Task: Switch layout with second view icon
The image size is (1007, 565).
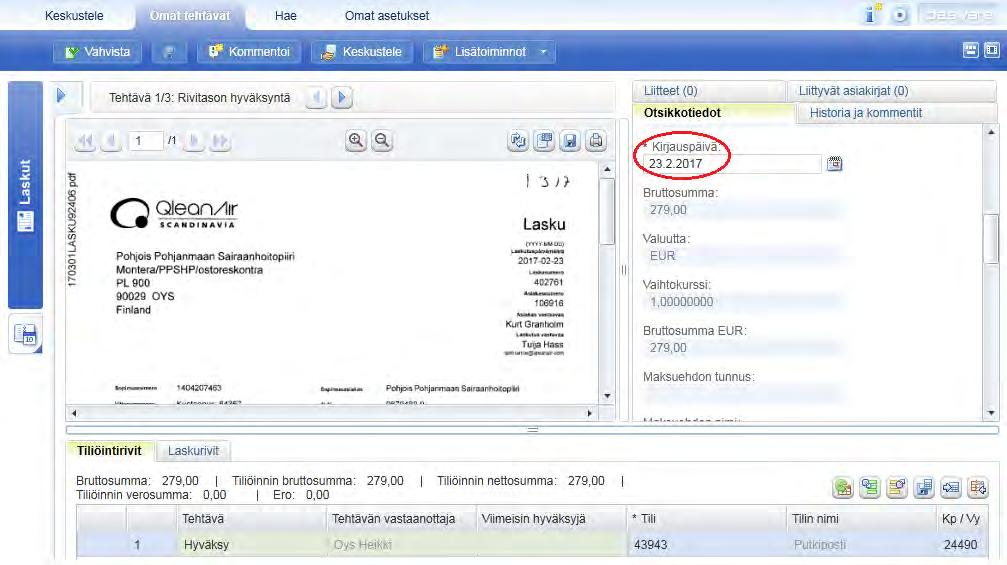Action: 992,50
